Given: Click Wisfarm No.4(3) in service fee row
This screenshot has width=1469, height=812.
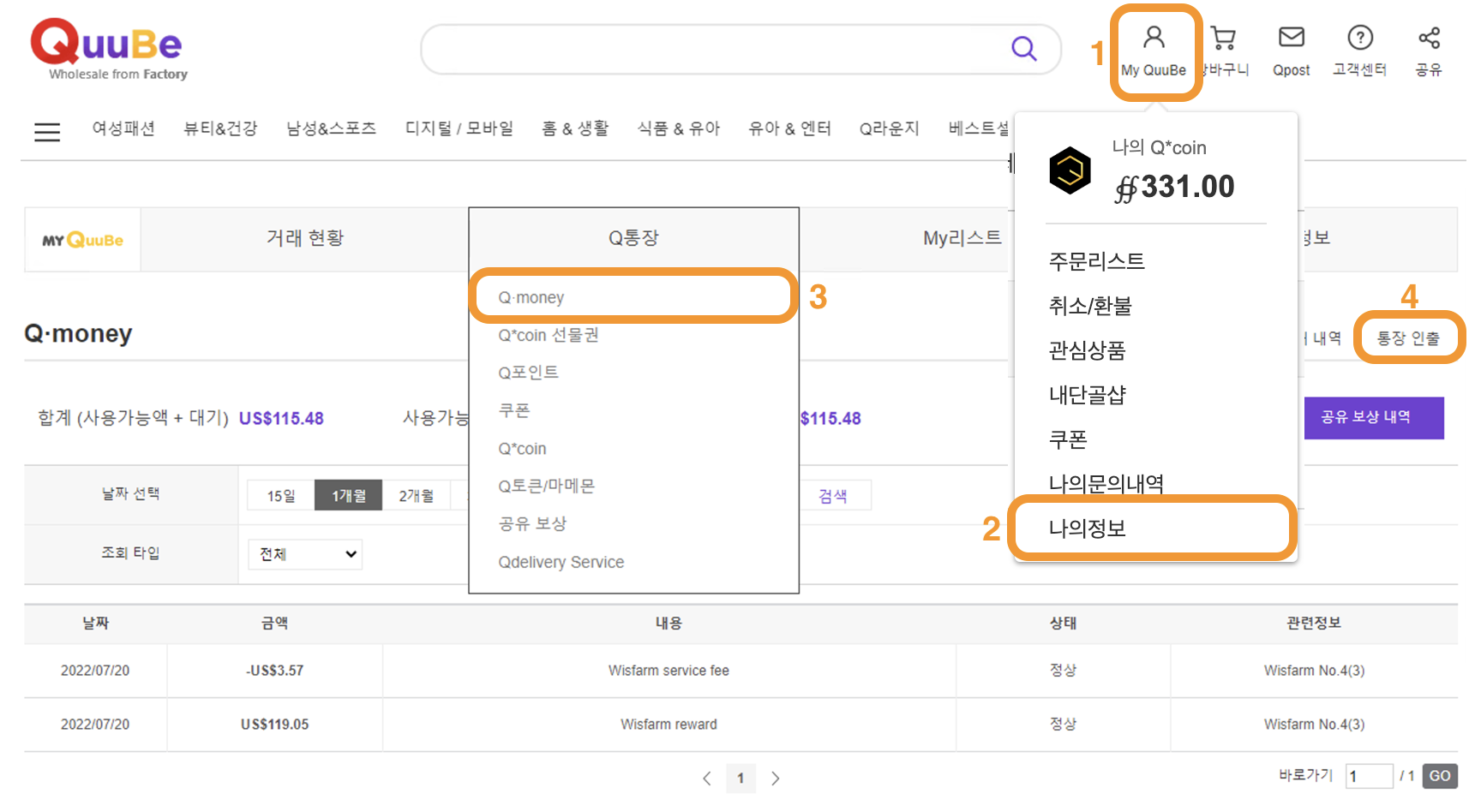Looking at the screenshot, I should [x=1314, y=671].
